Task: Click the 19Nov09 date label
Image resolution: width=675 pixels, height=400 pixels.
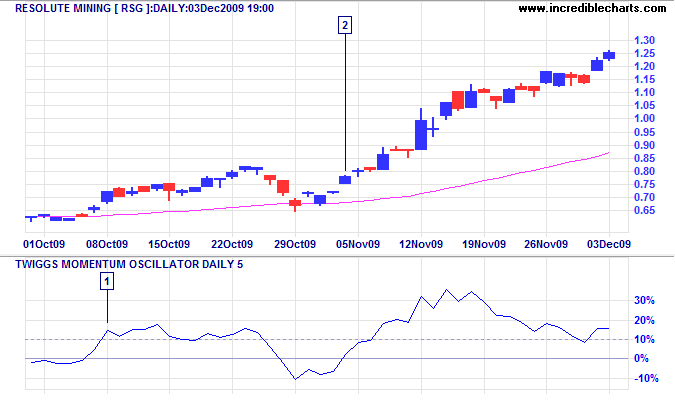Action: pos(483,244)
